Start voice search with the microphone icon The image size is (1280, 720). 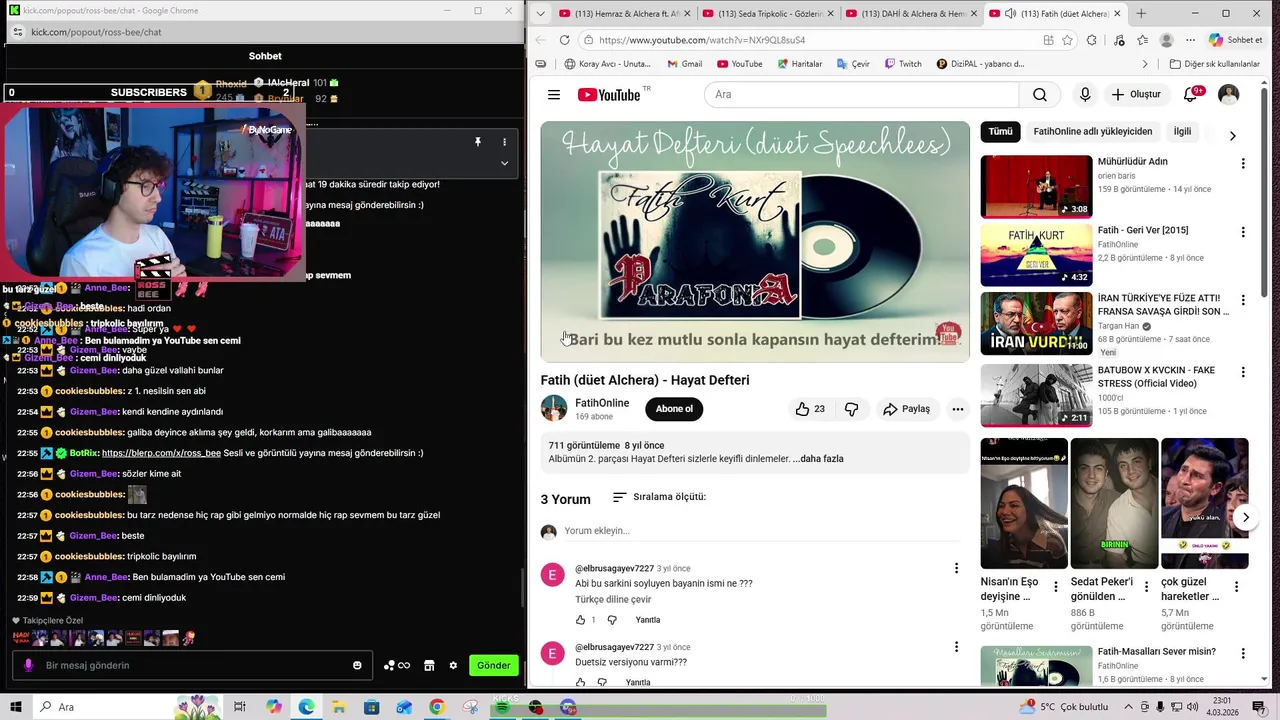click(1085, 95)
